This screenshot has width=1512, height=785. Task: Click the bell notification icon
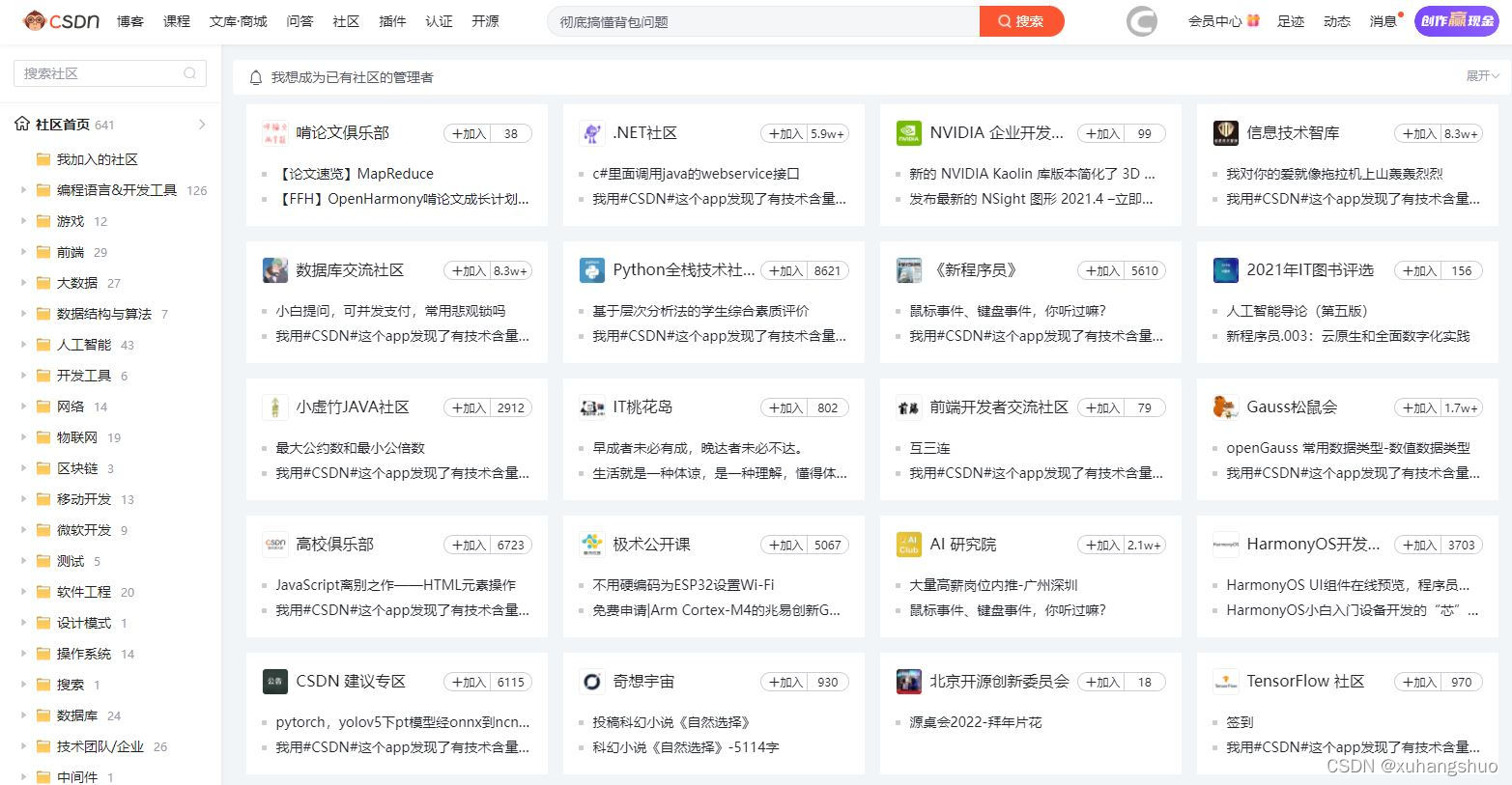256,77
